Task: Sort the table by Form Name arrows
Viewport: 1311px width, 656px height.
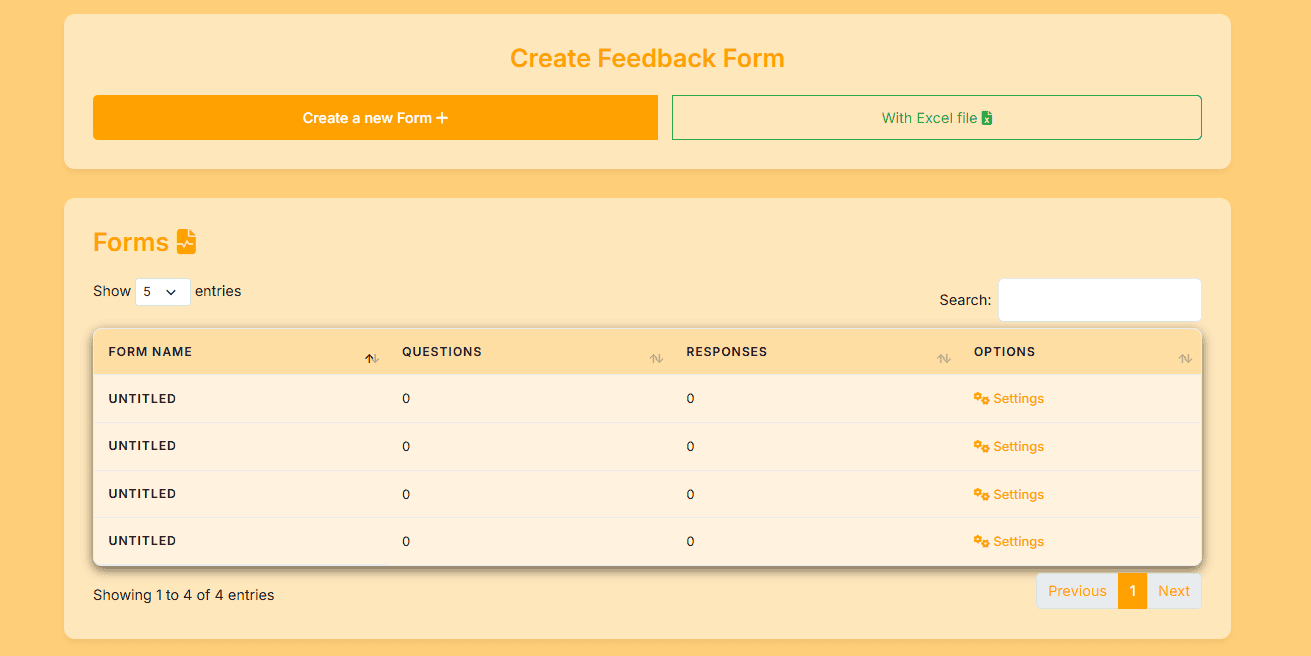Action: tap(372, 358)
